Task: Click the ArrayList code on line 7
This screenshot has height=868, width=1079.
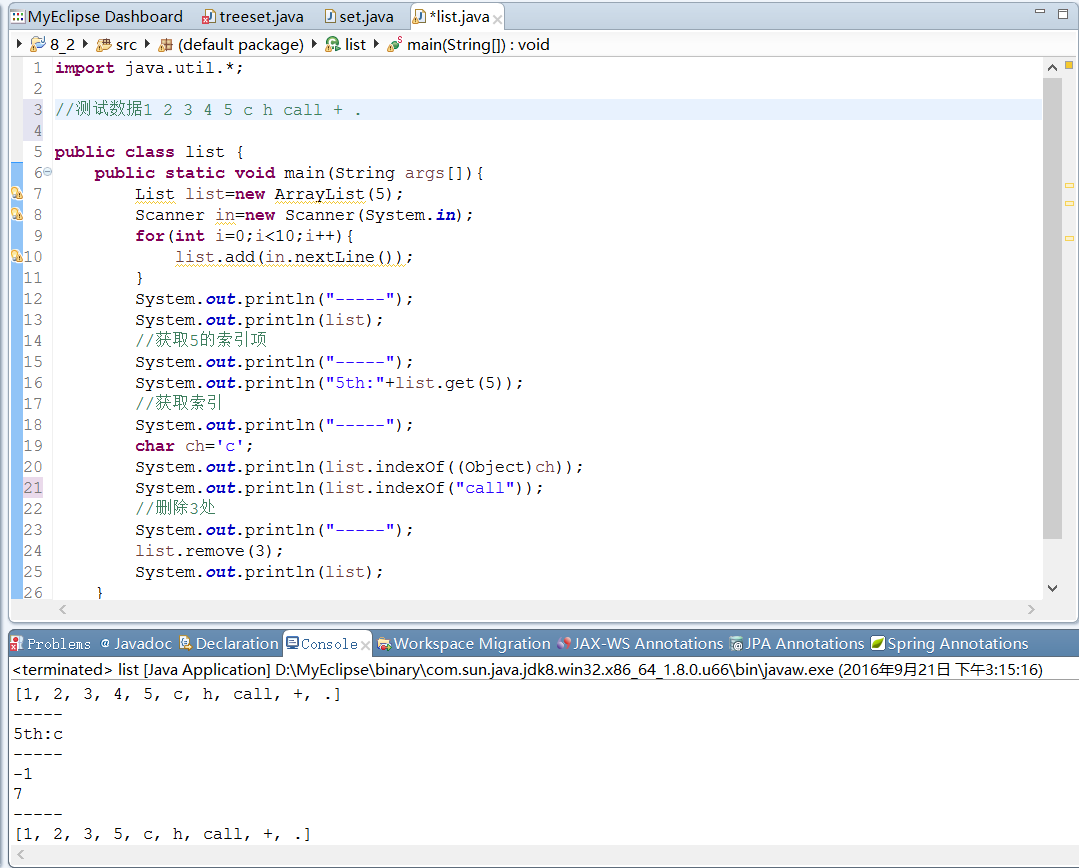Action: coord(319,194)
